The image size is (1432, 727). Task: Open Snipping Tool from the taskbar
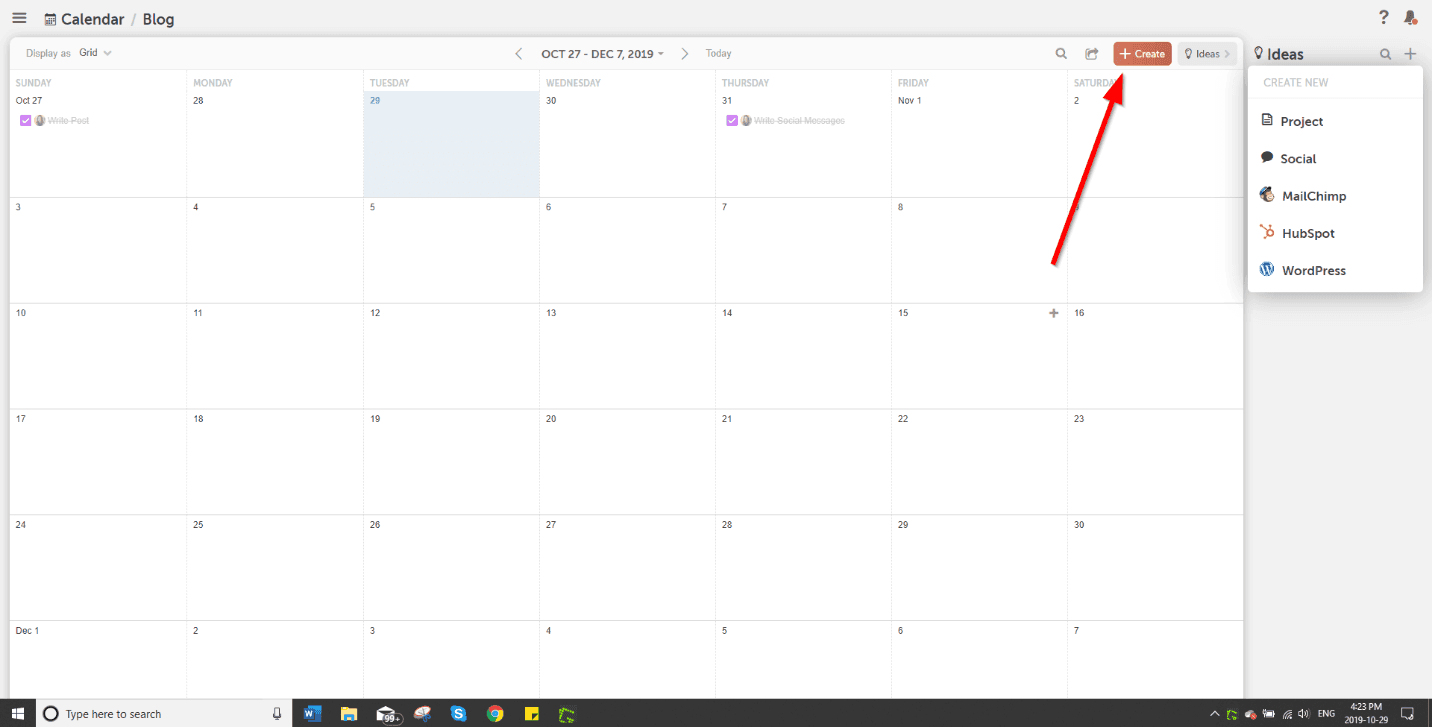(x=422, y=714)
